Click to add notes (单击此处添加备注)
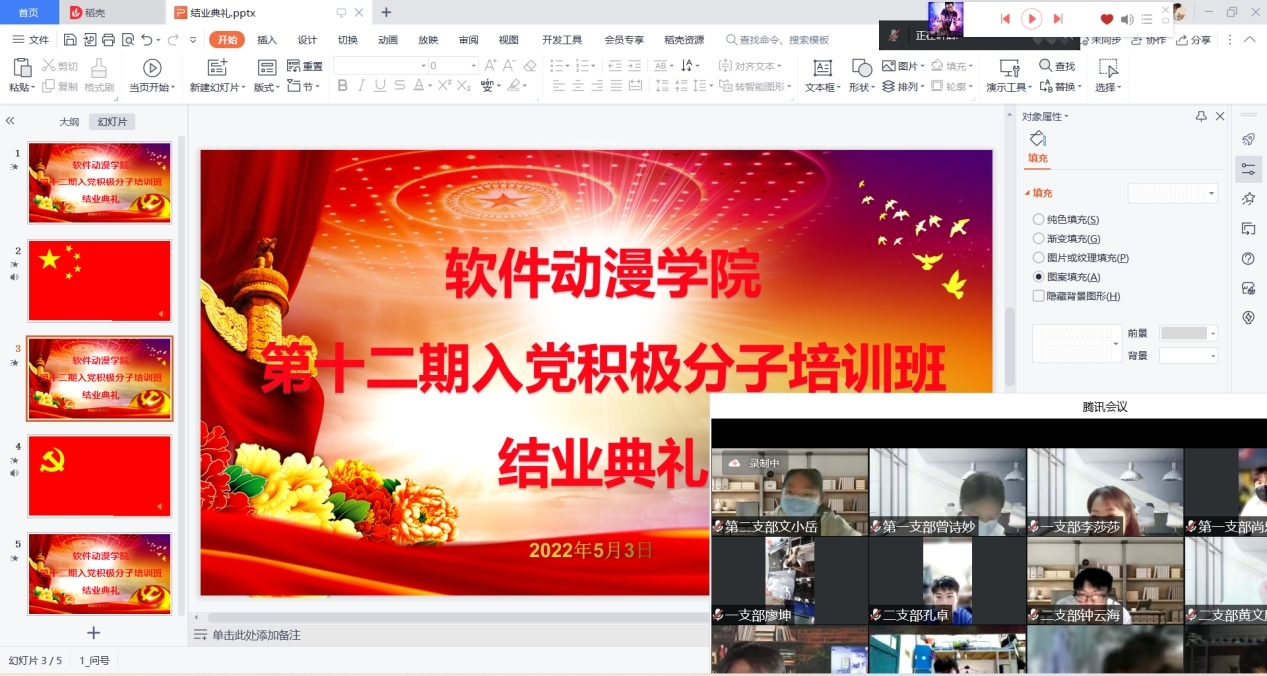Viewport: 1267px width, 676px height. click(x=256, y=635)
